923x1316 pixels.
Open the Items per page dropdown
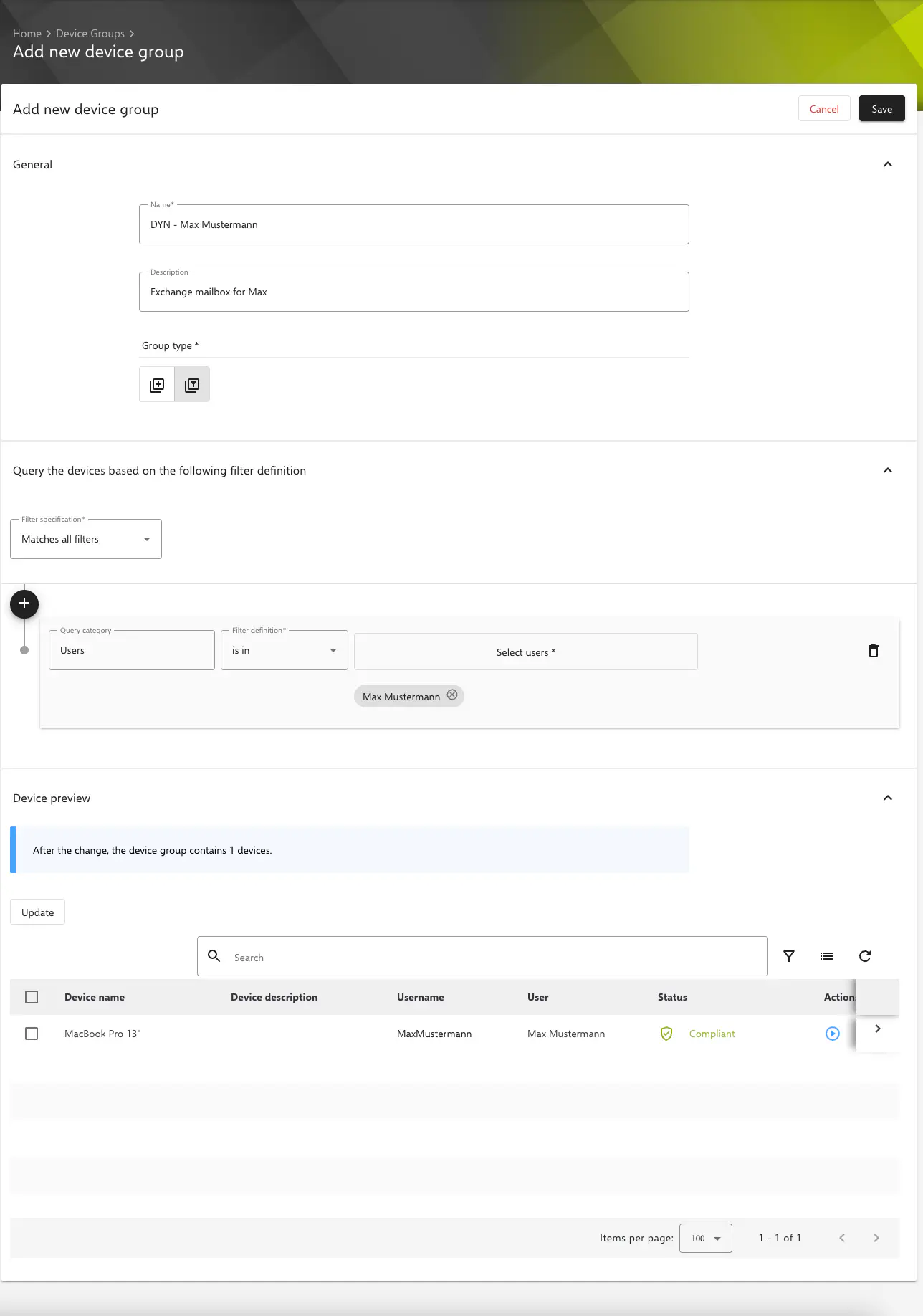tap(706, 1238)
